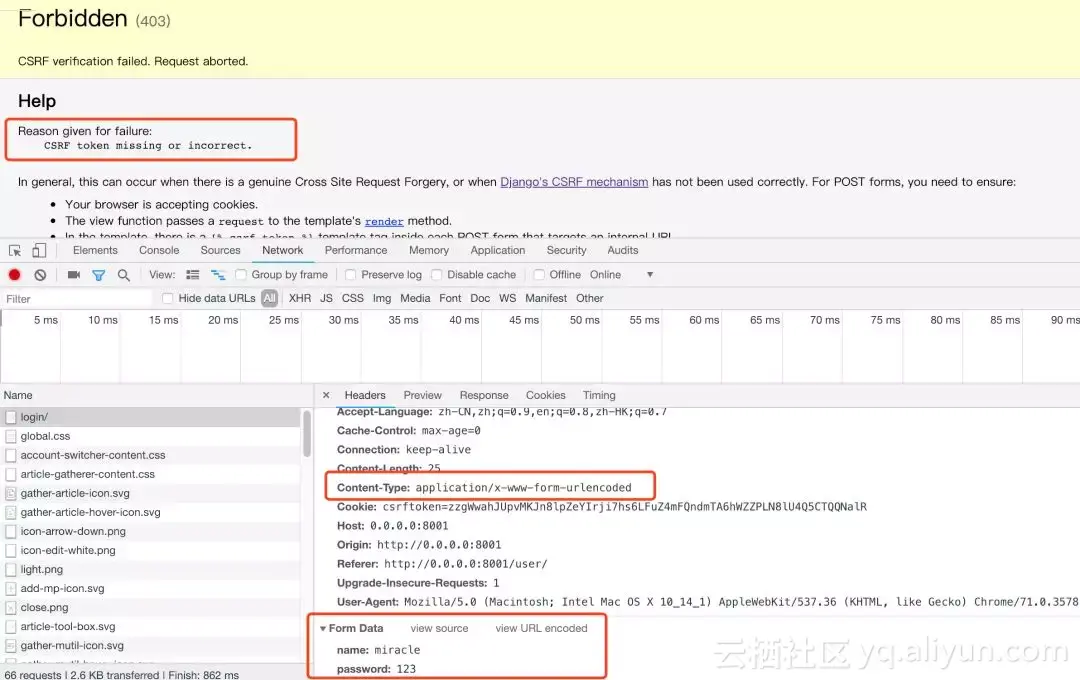
Task: Open the Cookies tab
Action: coord(546,395)
